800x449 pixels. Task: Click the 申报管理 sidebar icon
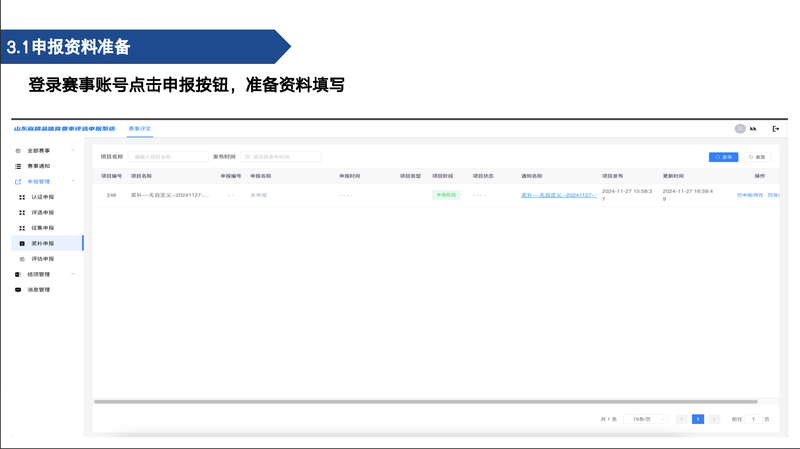click(18, 182)
